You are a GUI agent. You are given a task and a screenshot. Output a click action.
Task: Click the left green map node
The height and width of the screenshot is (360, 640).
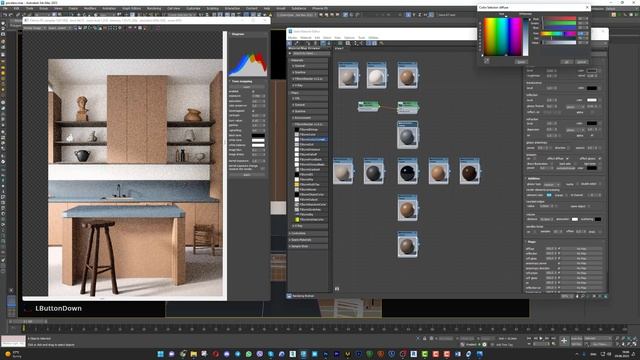(x=368, y=106)
